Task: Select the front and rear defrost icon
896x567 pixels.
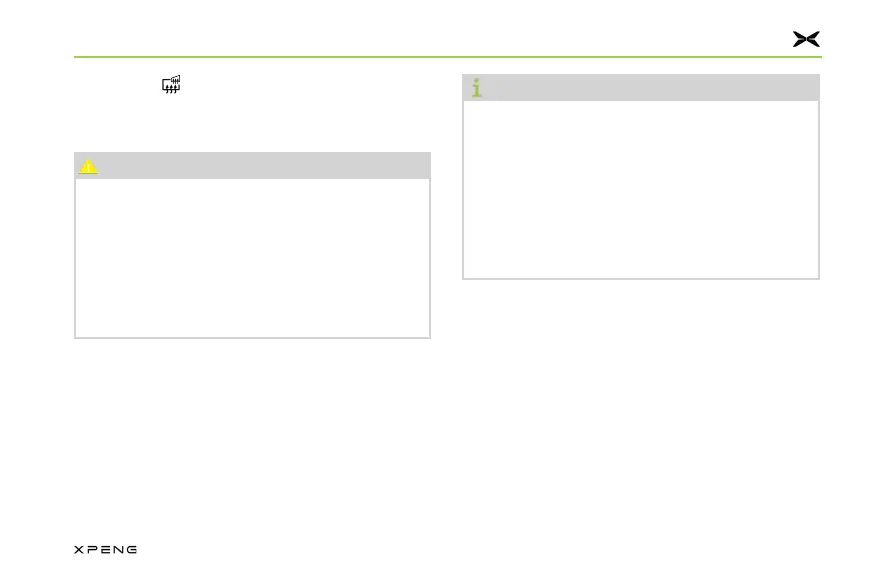Action: pyautogui.click(x=171, y=84)
